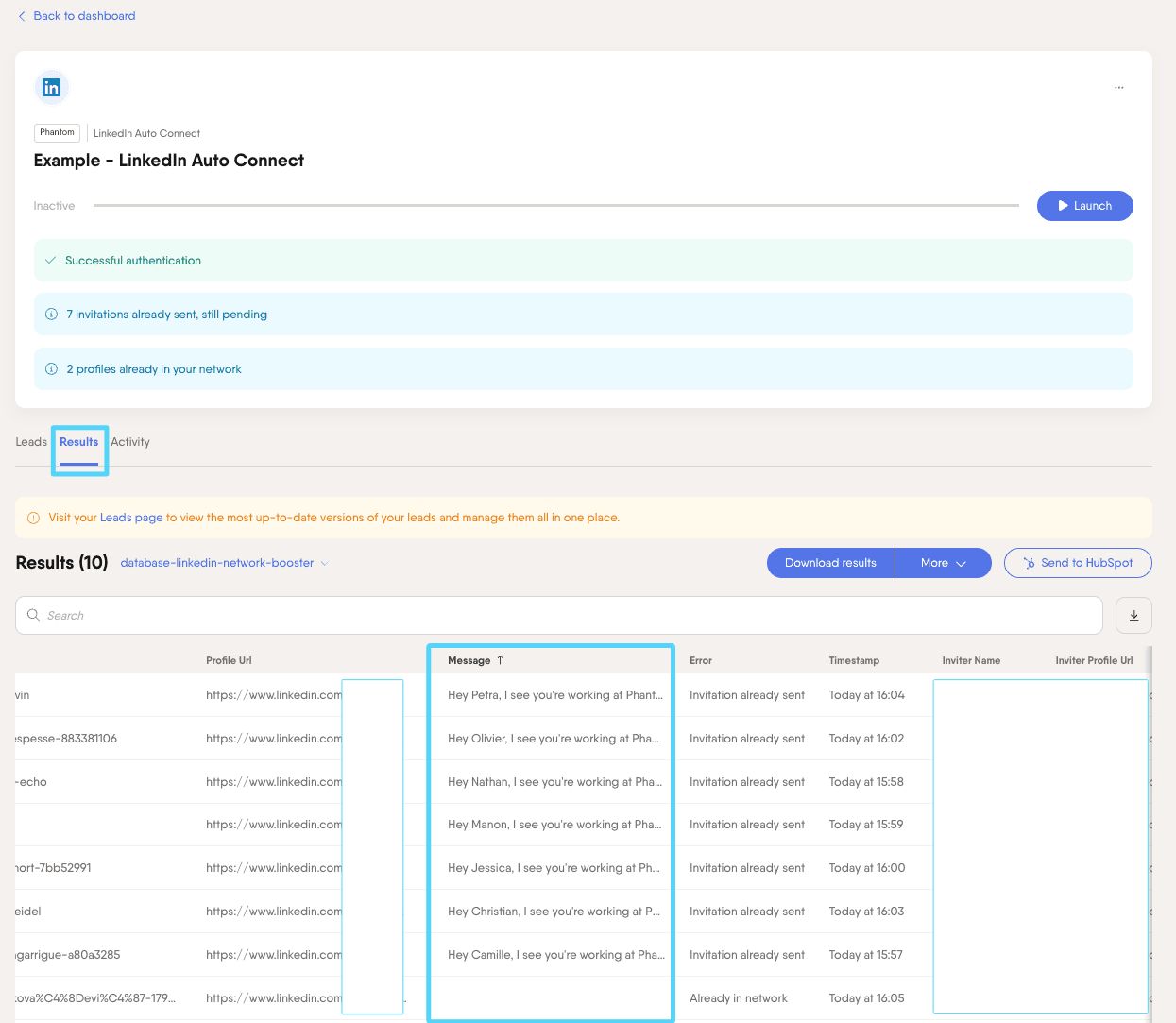Click the warning icon in Leads notice
This screenshot has width=1176, height=1023.
[33, 518]
